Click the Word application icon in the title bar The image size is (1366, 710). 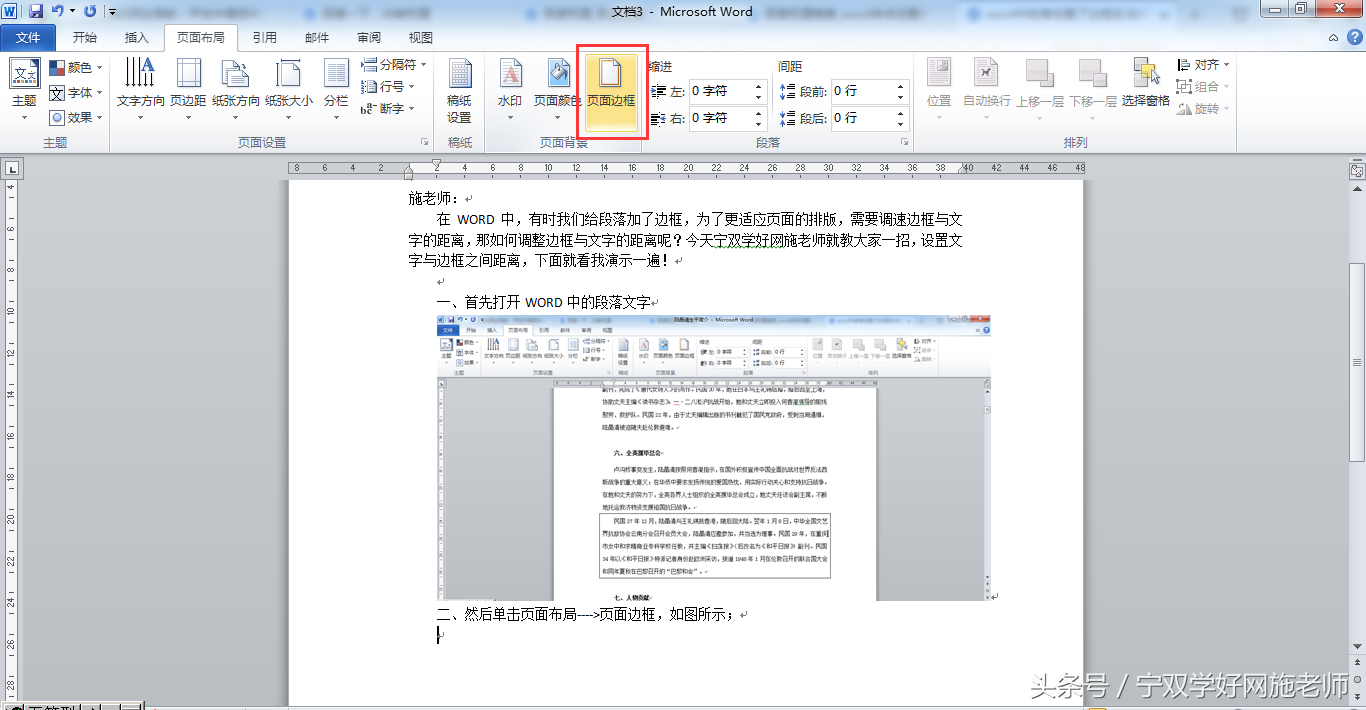[11, 11]
